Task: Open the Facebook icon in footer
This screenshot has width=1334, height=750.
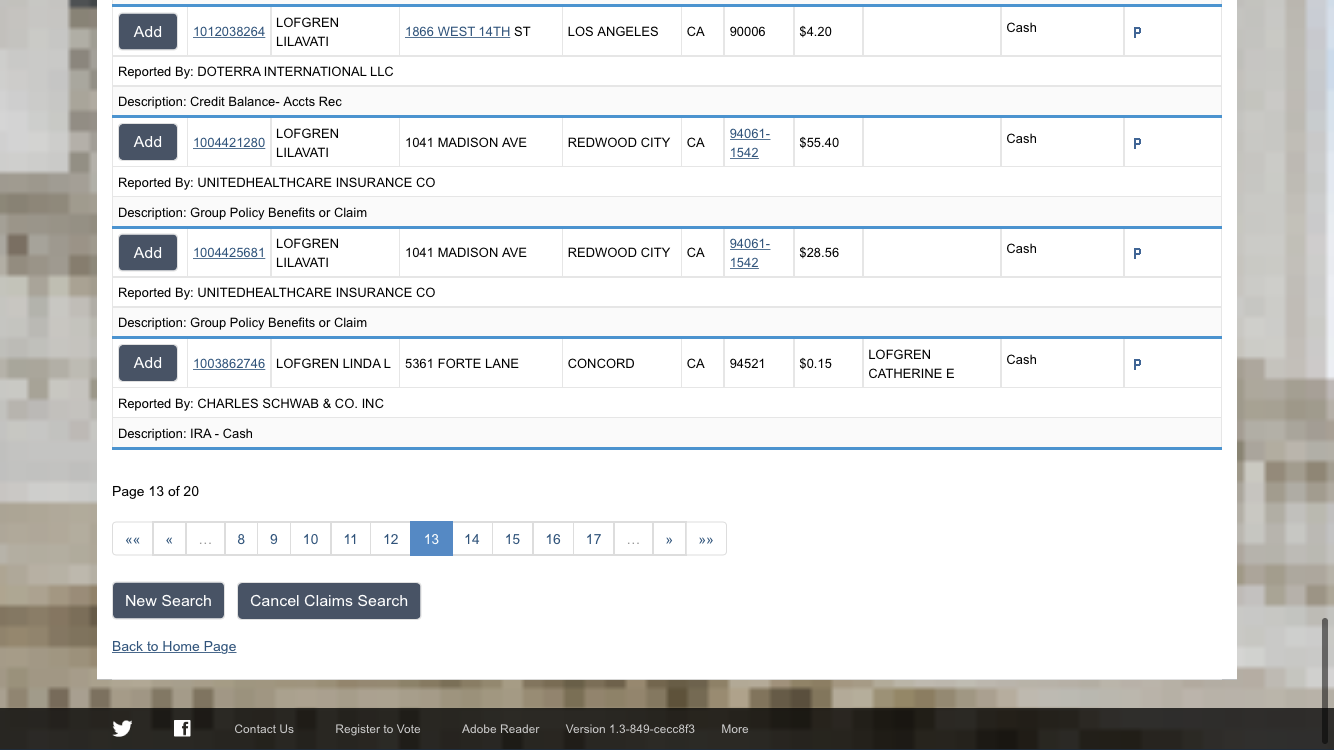Action: click(x=182, y=728)
